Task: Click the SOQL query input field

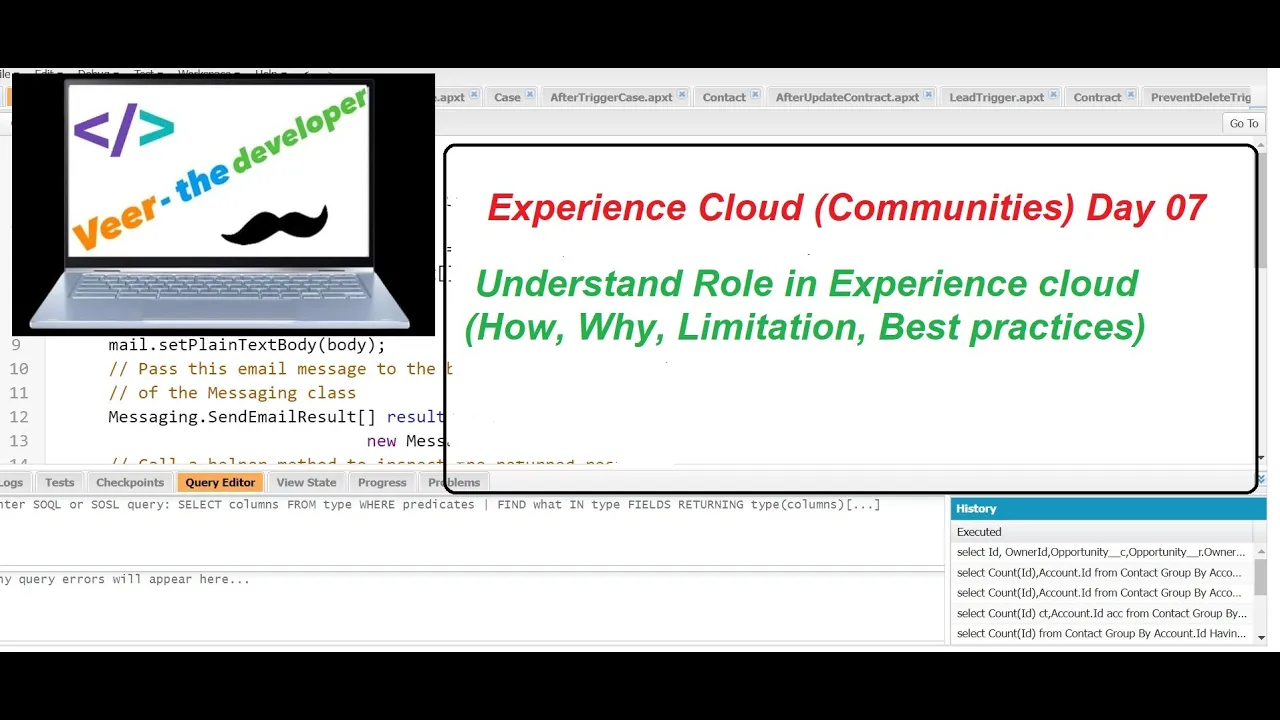Action: coord(472,530)
